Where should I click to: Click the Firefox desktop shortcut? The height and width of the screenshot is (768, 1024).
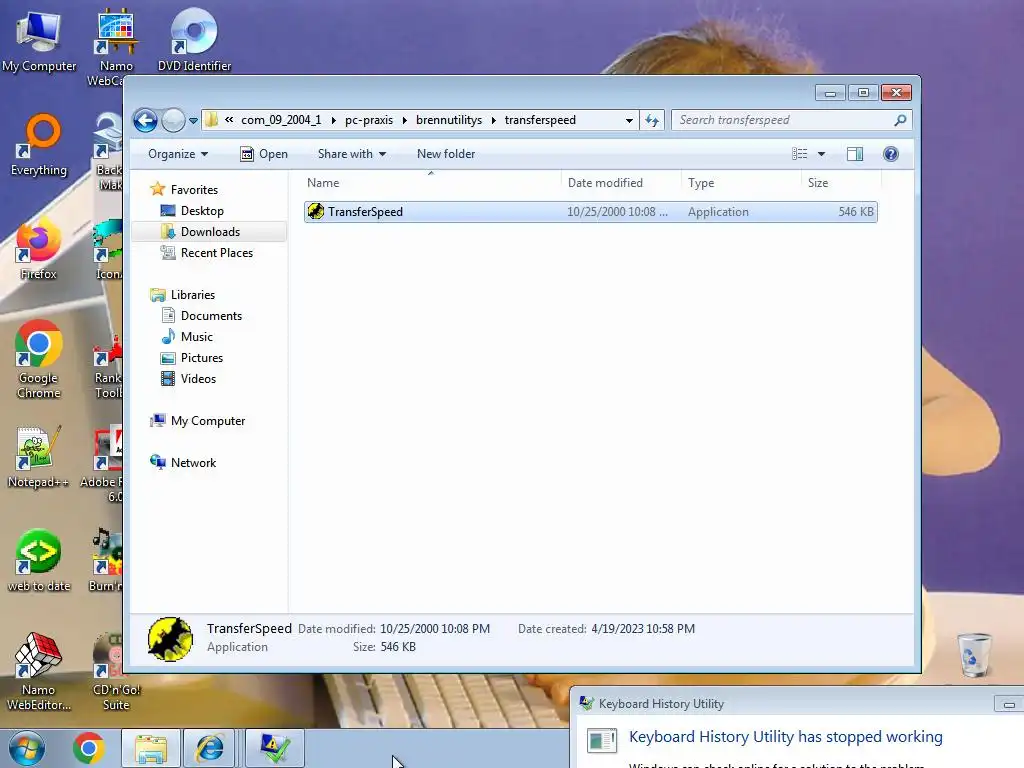click(x=38, y=251)
